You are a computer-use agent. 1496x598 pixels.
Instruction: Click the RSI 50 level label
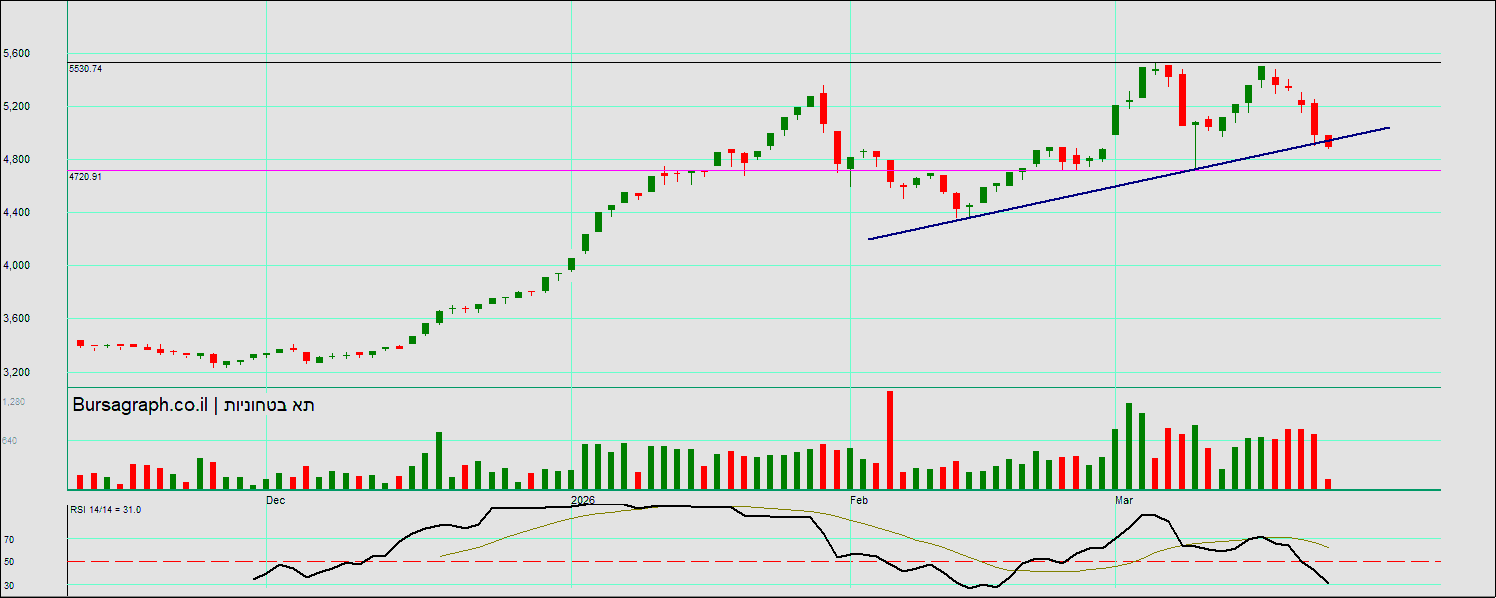8,562
